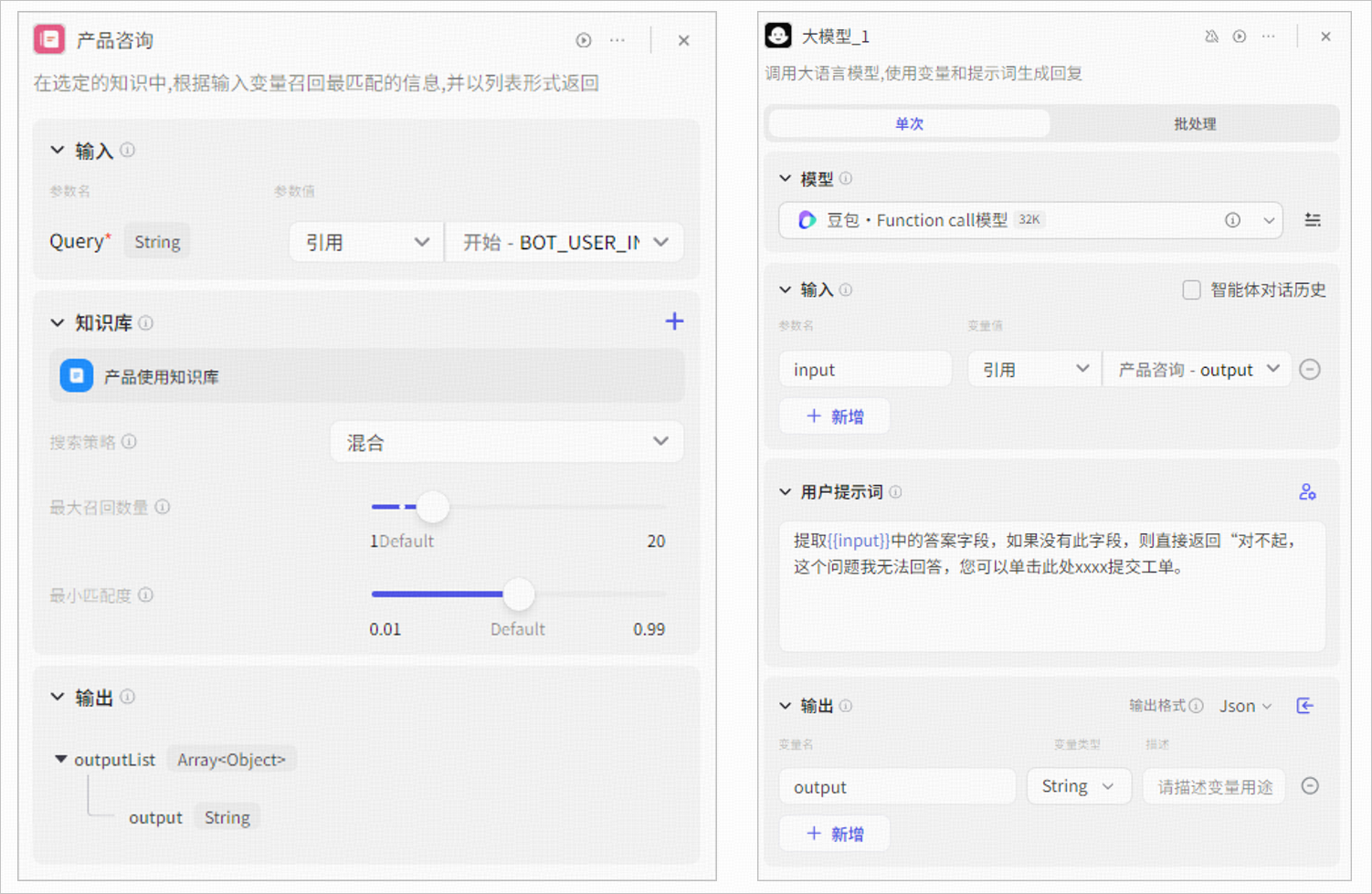The height and width of the screenshot is (894, 1372).
Task: Remove the input parameter row minus icon
Action: coord(1310,369)
